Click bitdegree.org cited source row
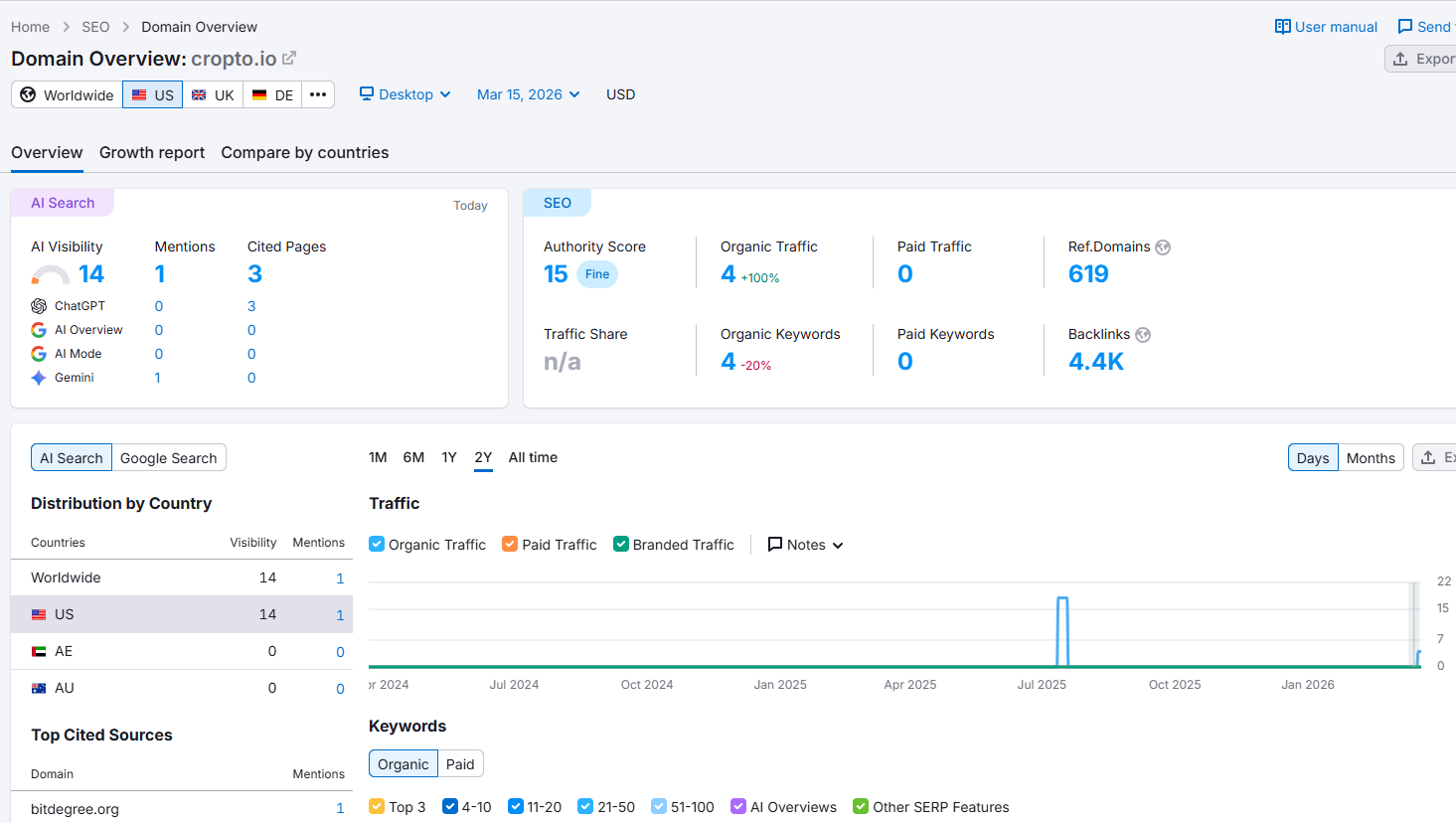 click(x=182, y=809)
